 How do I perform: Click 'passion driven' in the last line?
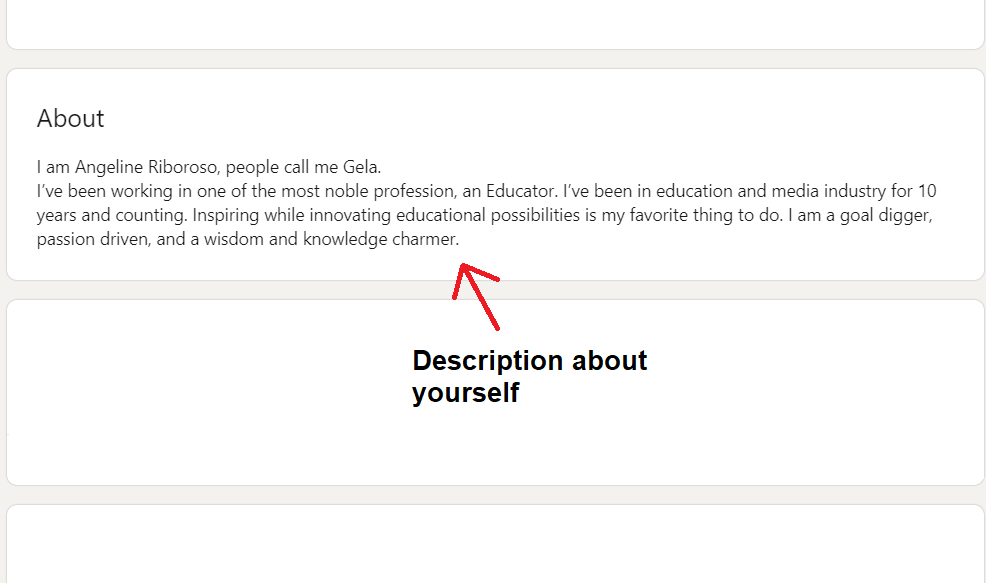pos(92,239)
